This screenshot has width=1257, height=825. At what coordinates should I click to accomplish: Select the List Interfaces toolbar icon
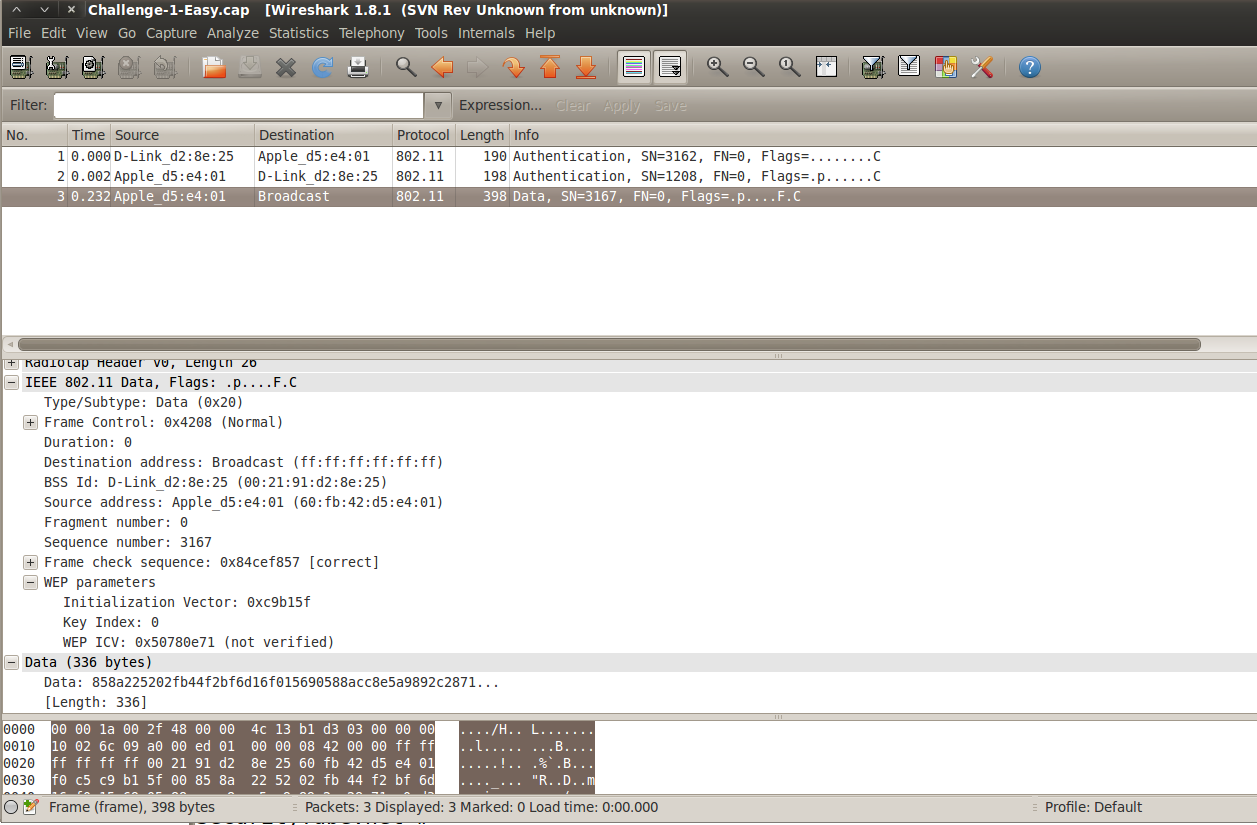[x=21, y=67]
